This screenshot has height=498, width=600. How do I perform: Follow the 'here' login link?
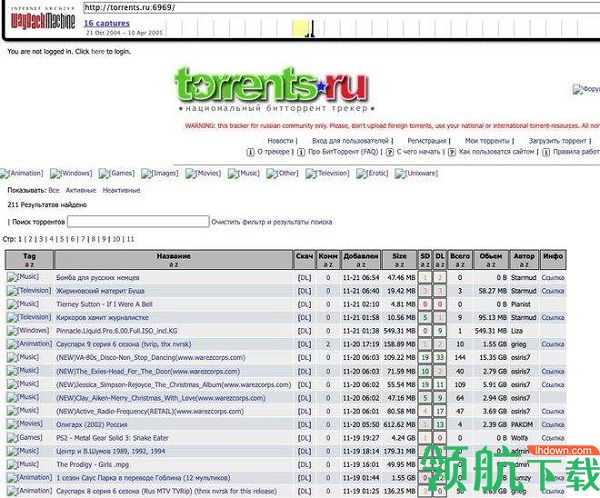[x=98, y=51]
